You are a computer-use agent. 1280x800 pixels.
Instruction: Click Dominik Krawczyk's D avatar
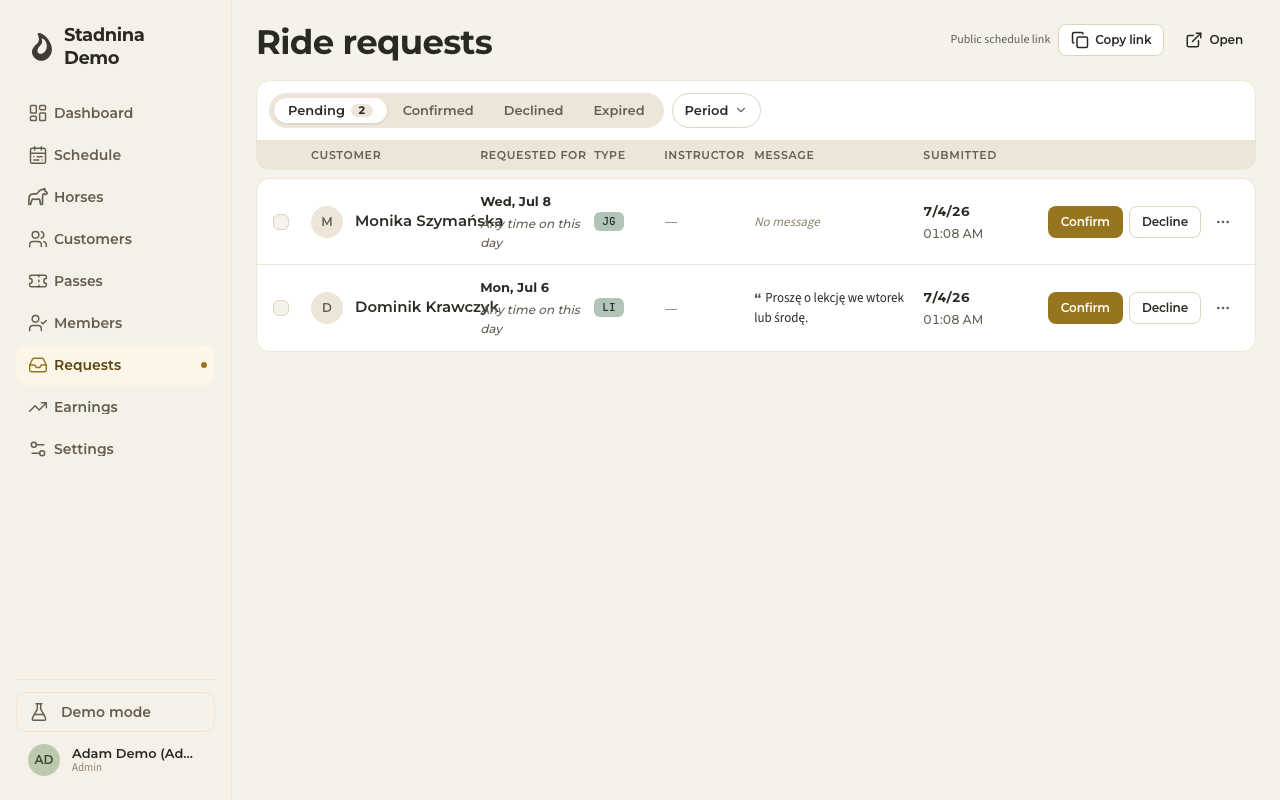327,308
